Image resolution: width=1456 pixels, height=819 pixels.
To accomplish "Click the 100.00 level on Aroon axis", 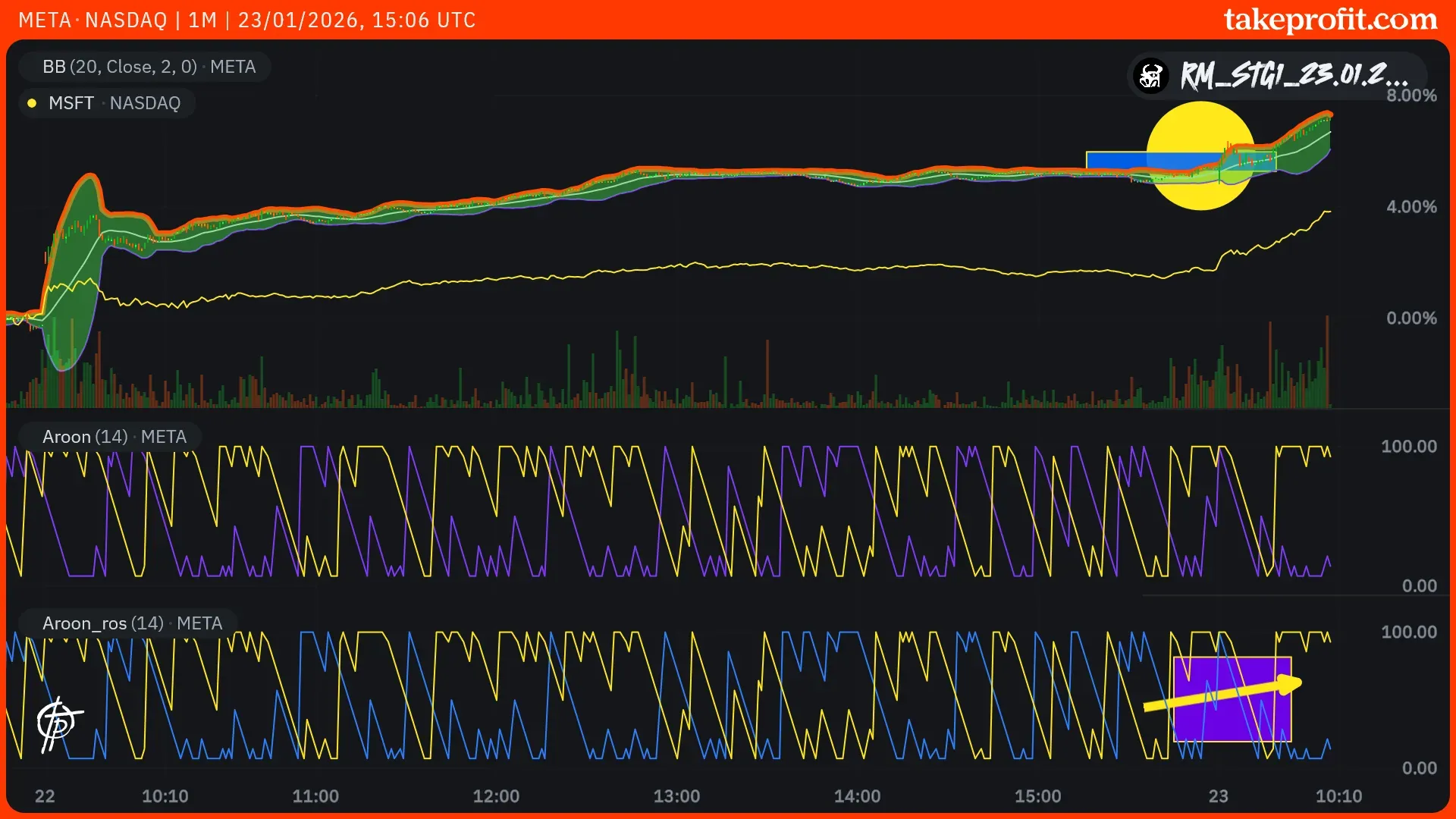I will click(1408, 447).
